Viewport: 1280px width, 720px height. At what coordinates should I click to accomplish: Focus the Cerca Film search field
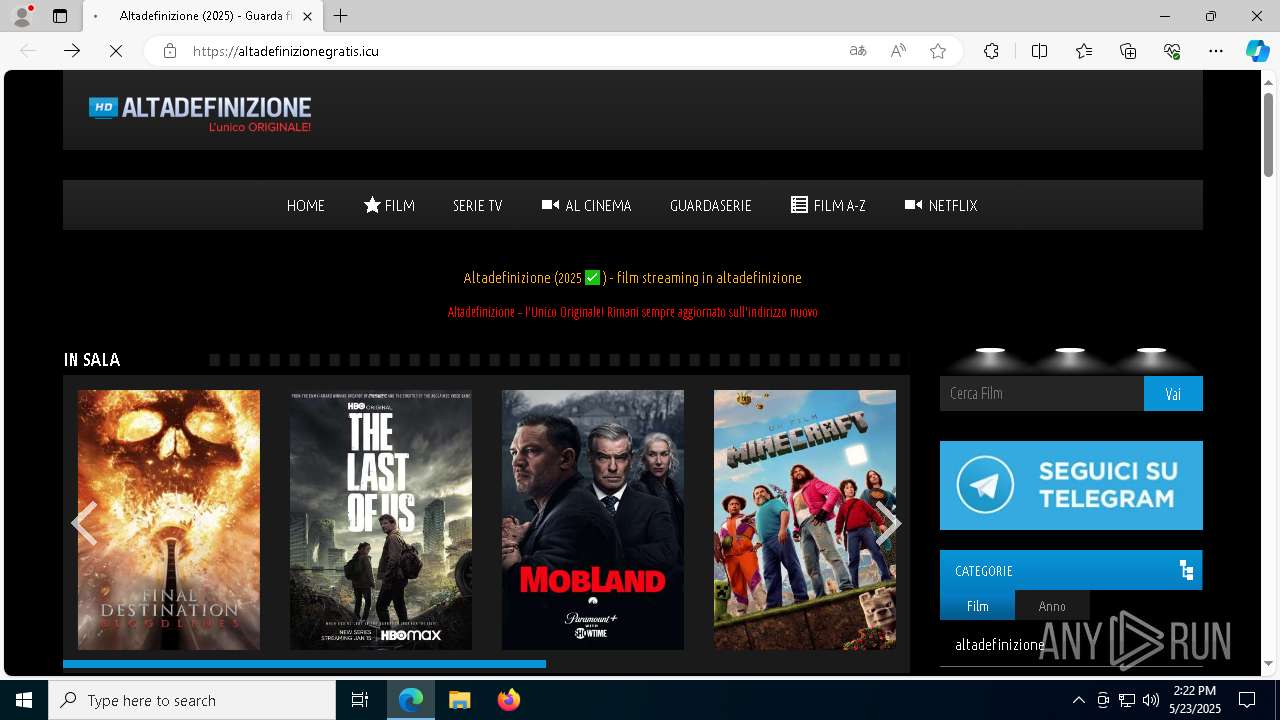[x=1042, y=393]
